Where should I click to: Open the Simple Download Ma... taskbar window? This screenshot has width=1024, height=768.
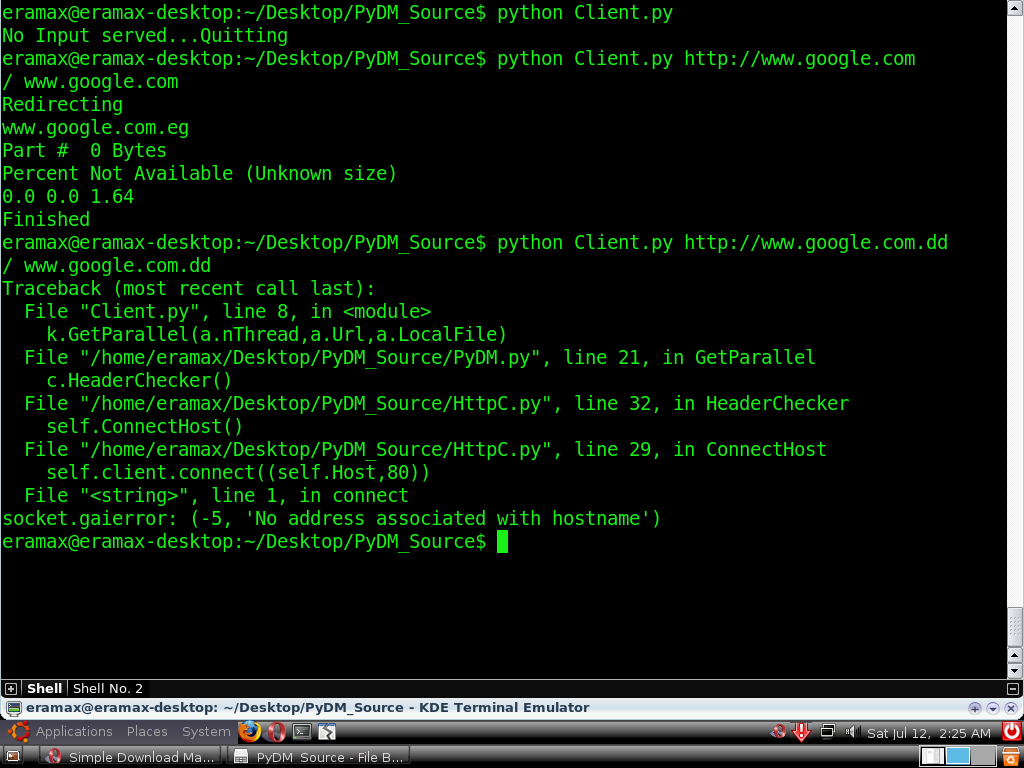point(131,756)
